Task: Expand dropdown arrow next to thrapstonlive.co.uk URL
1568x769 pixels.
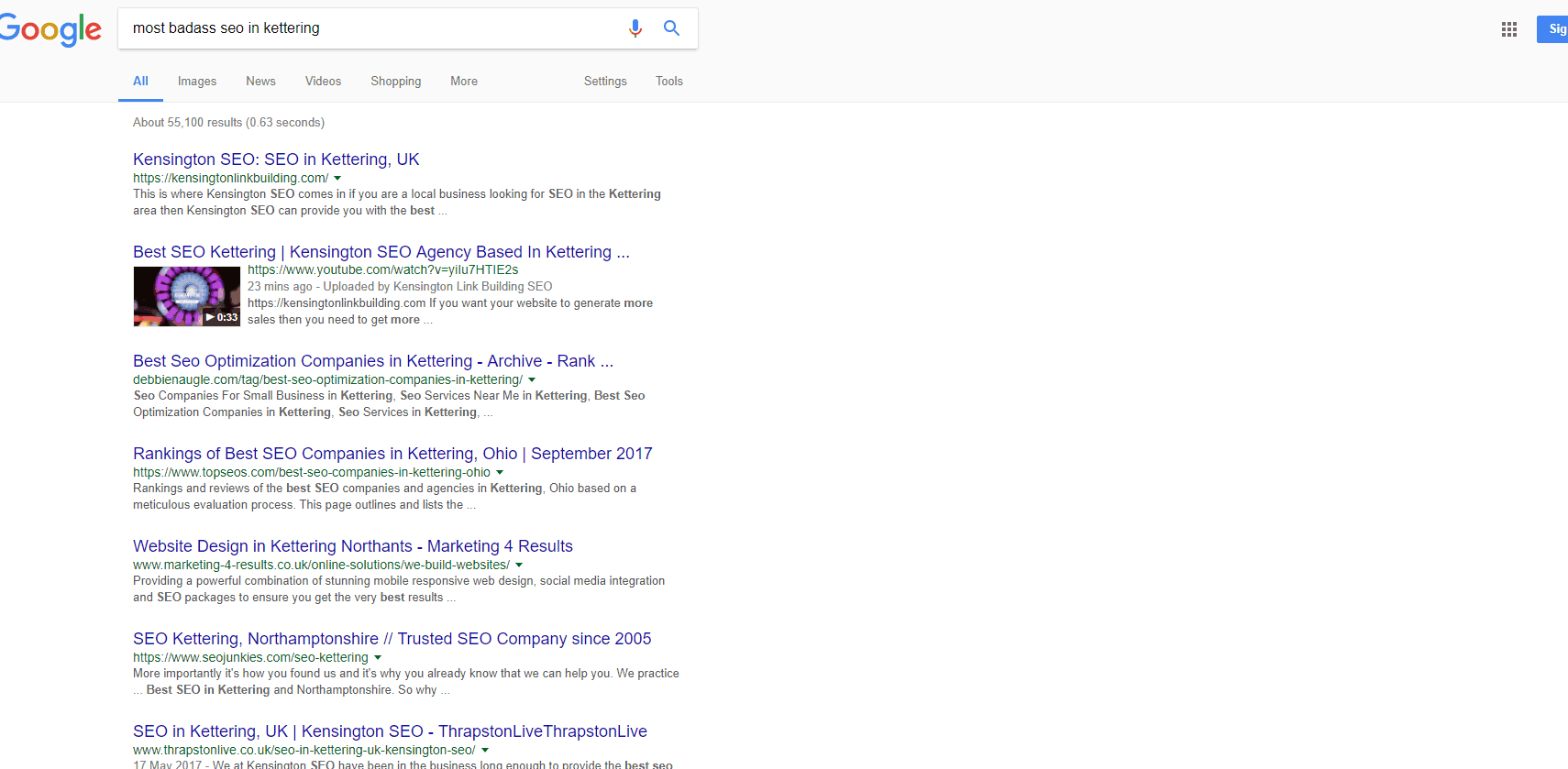Action: pos(485,751)
